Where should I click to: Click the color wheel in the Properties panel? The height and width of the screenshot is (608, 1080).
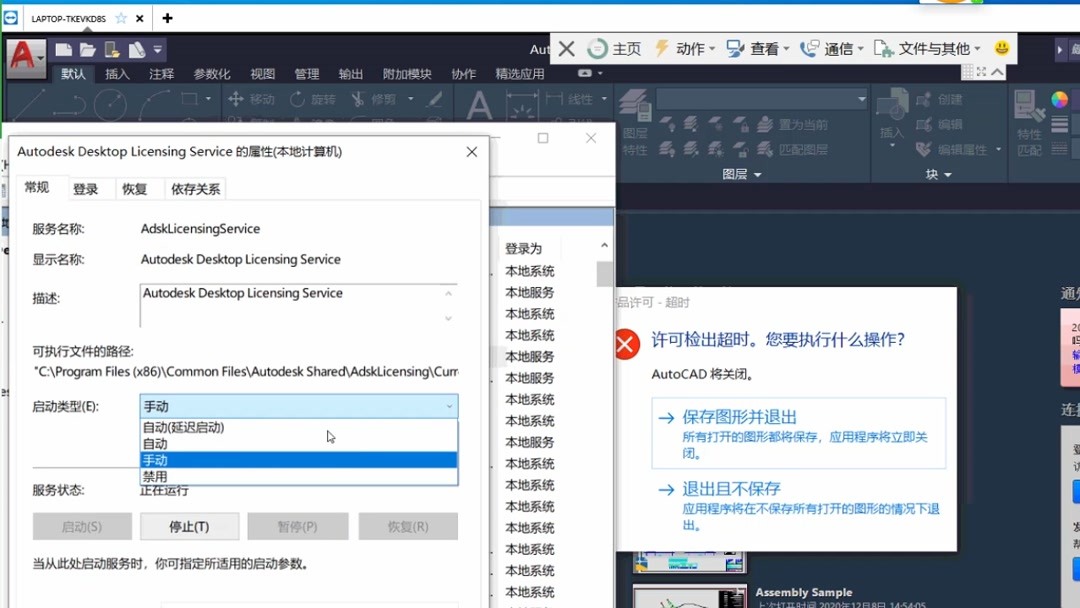(x=1058, y=98)
